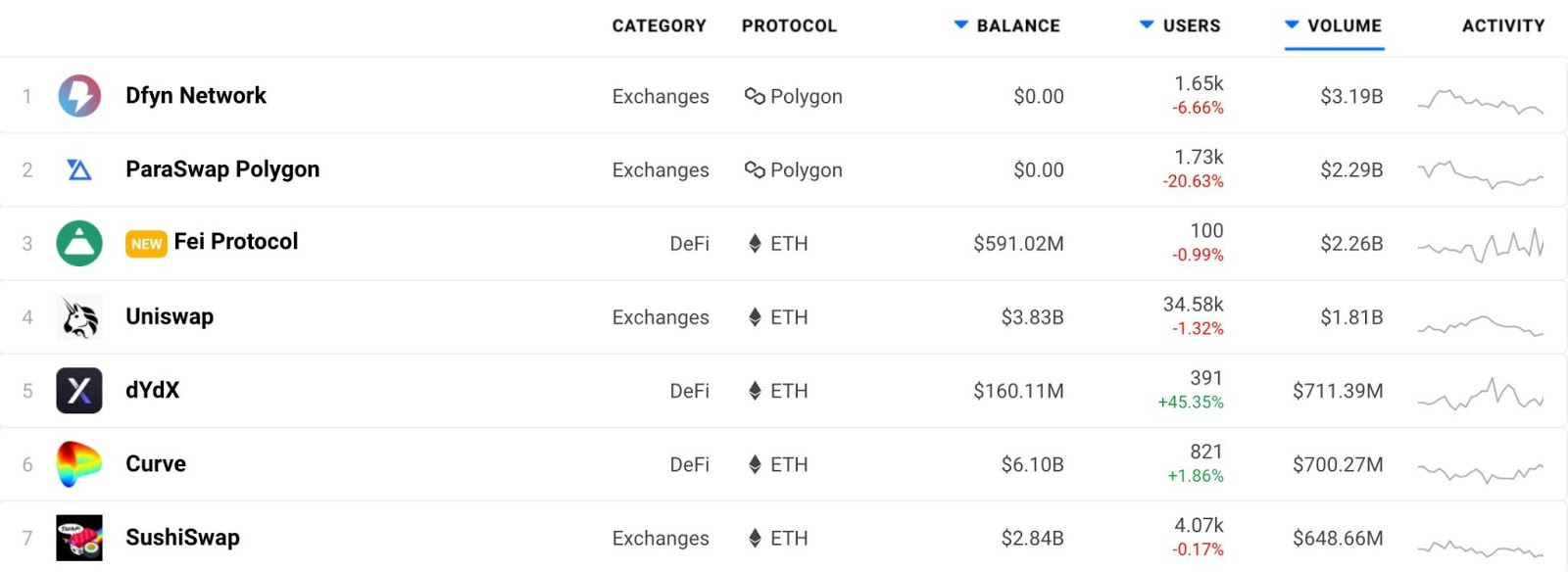The height and width of the screenshot is (572, 1568).
Task: Click the ParaSwap Polygon logo icon
Action: point(79,170)
